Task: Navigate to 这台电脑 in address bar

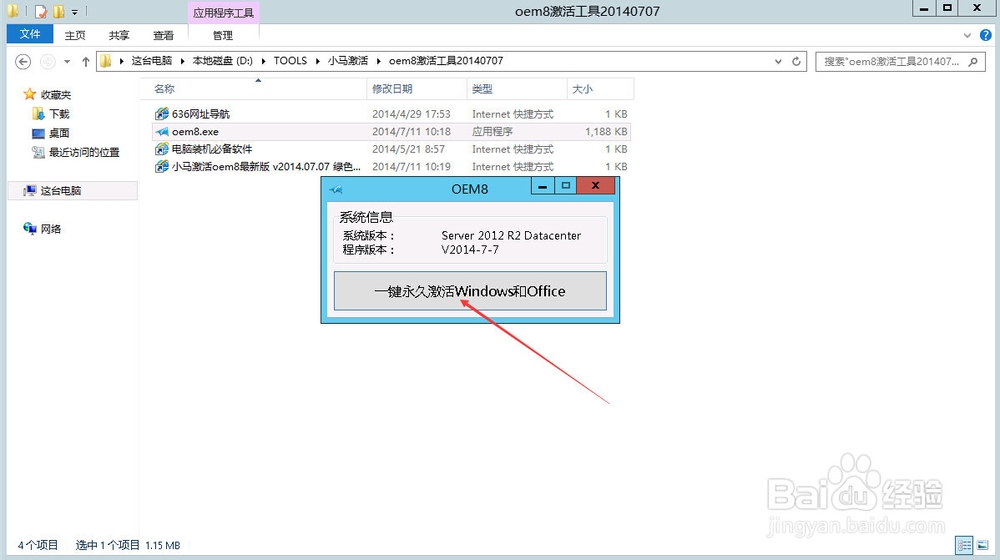Action: tap(152, 61)
